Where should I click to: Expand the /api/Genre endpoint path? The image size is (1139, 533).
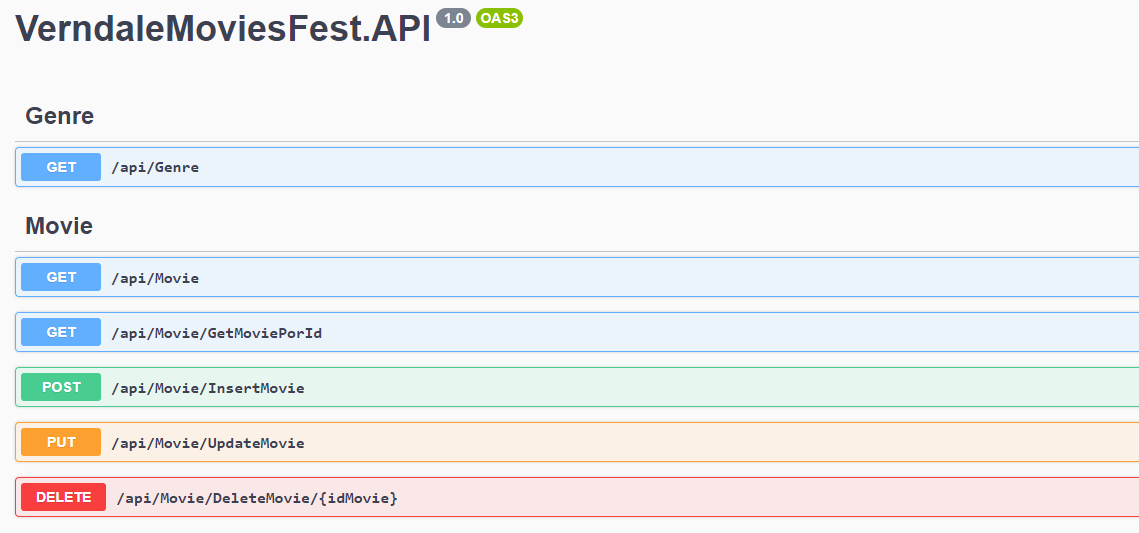pyautogui.click(x=155, y=167)
